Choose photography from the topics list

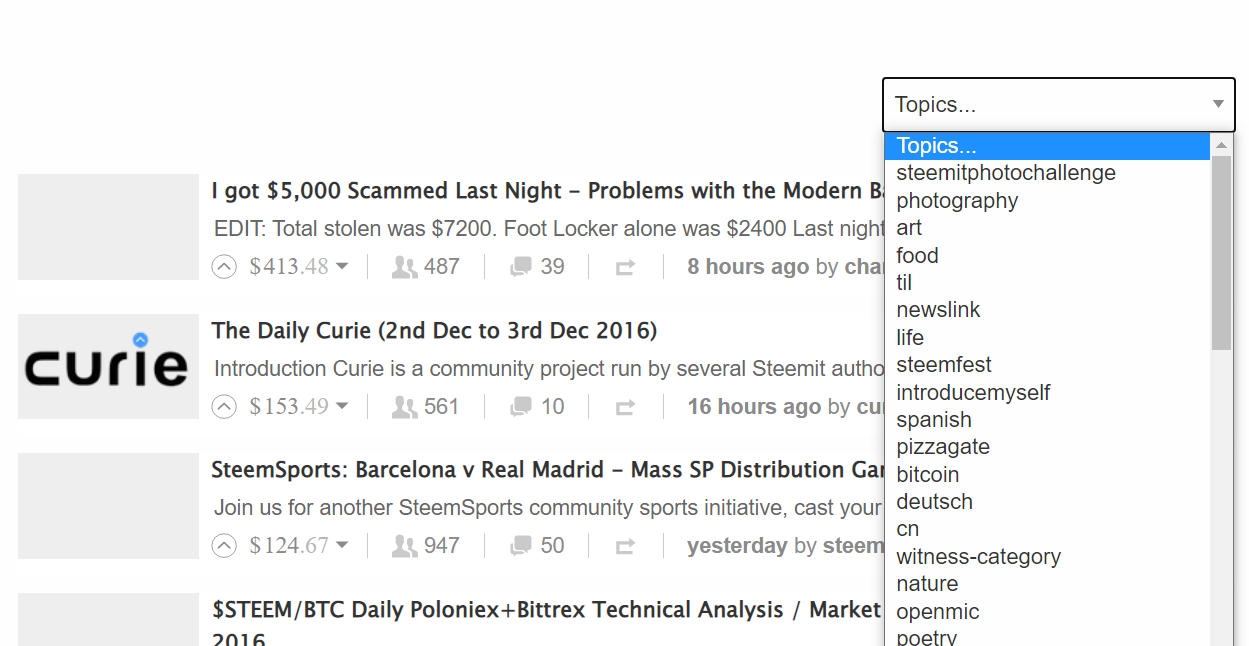[1047, 201]
